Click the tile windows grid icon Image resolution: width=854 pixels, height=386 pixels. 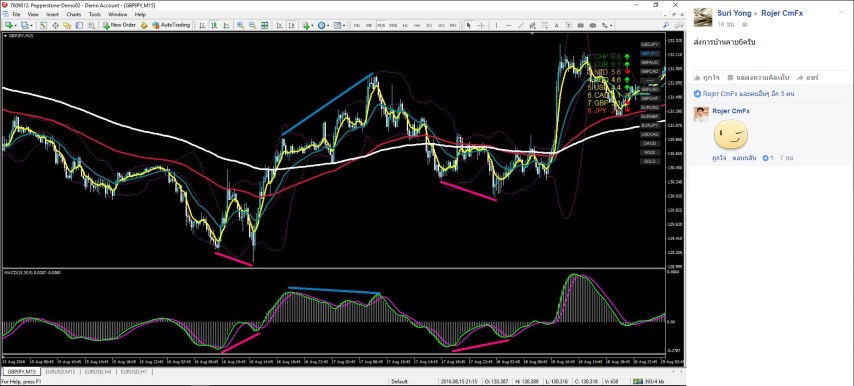tap(264, 25)
